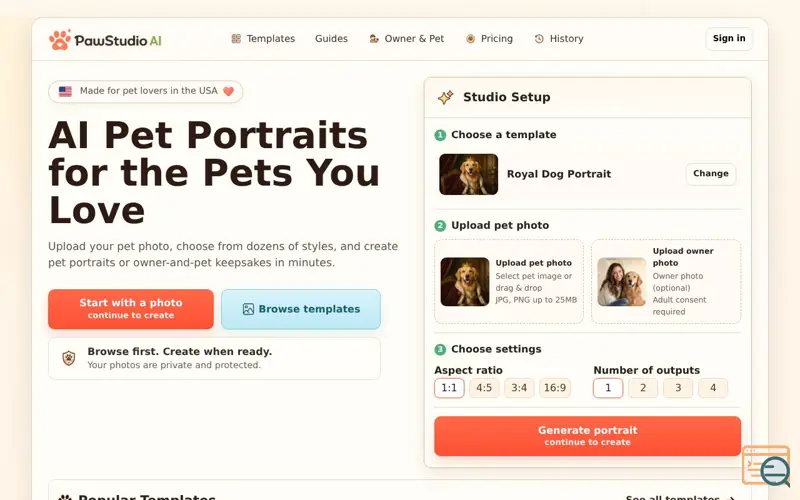Select 4:5 aspect ratio
800x500 pixels.
tap(484, 388)
